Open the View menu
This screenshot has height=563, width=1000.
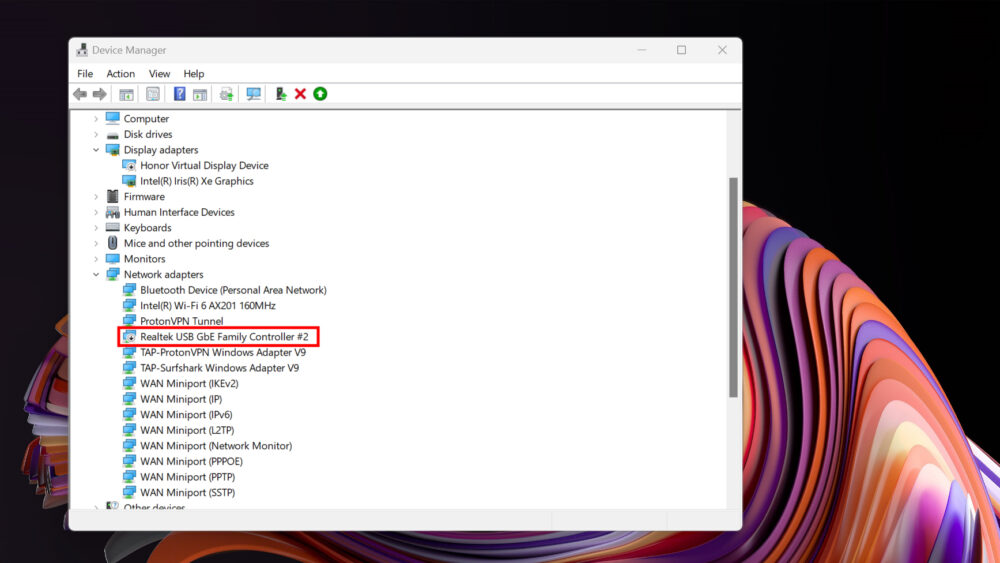(159, 74)
